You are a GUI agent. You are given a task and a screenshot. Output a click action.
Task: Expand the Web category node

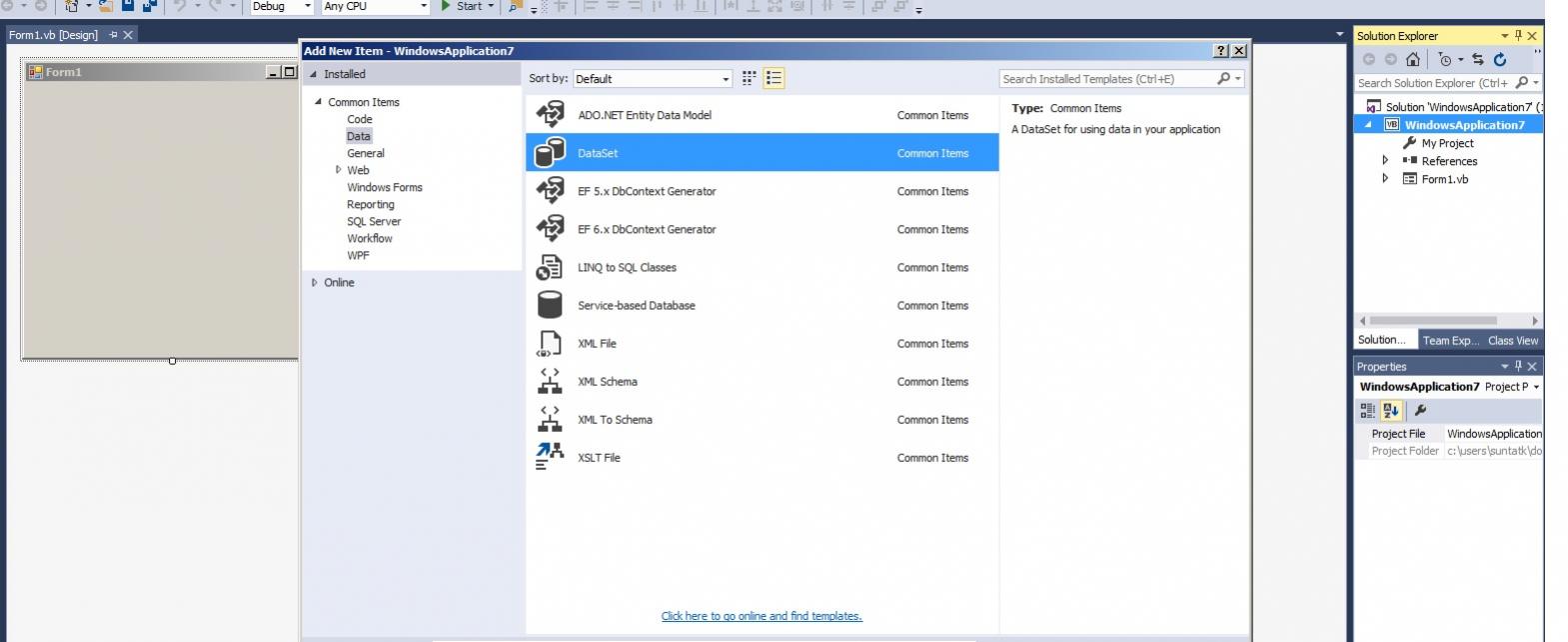click(x=339, y=170)
